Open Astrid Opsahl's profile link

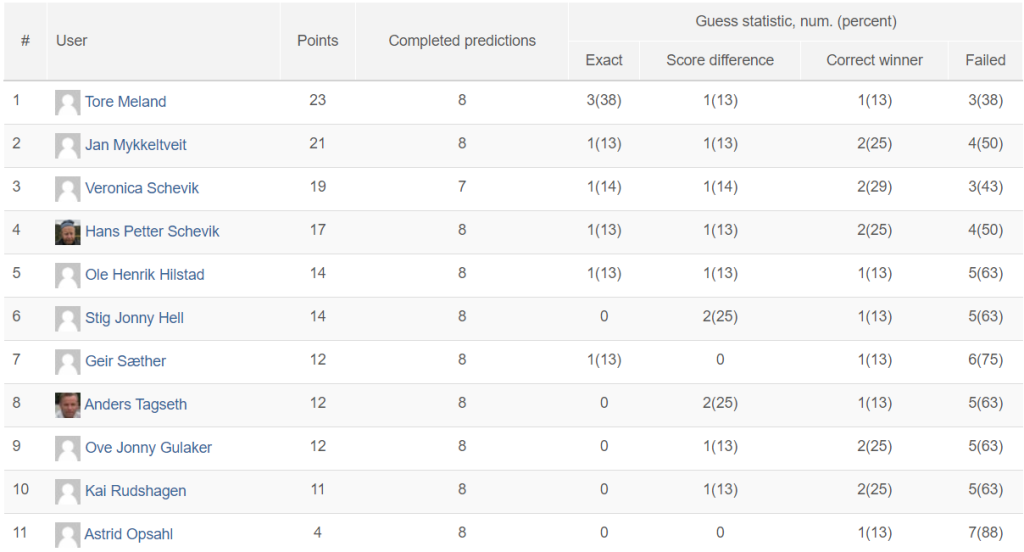pyautogui.click(x=129, y=534)
